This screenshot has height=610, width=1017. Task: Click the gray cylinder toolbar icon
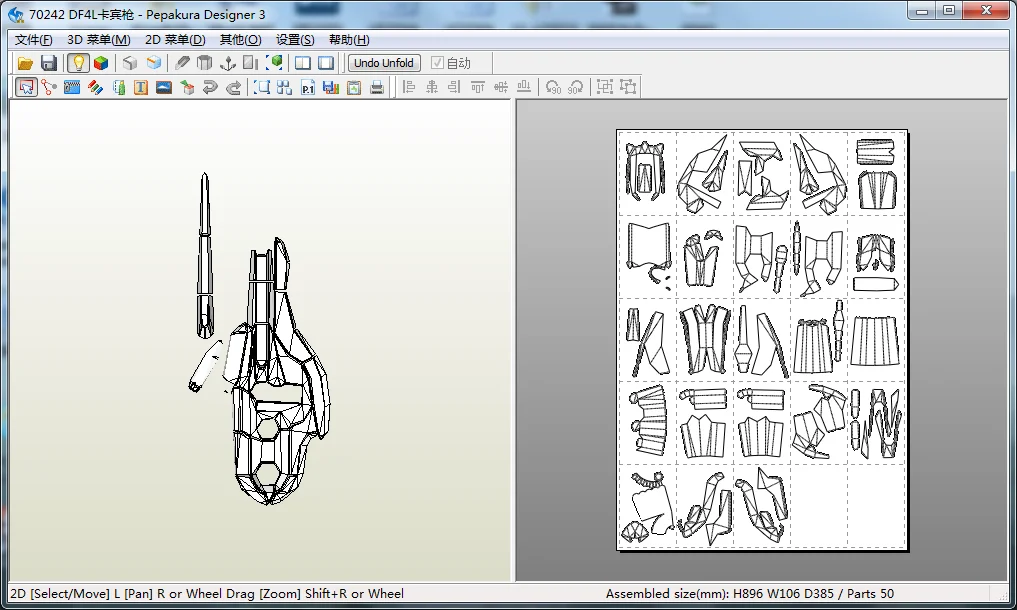(x=205, y=63)
